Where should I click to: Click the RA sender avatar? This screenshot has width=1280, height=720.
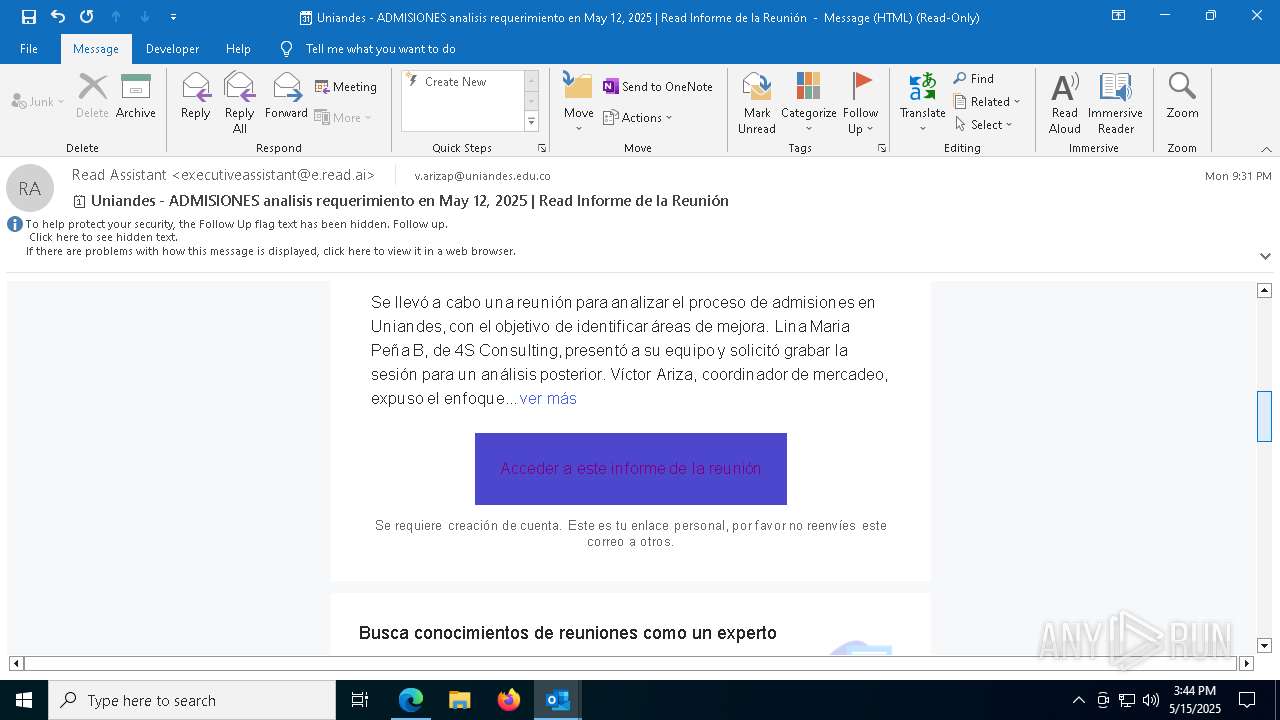pos(30,188)
